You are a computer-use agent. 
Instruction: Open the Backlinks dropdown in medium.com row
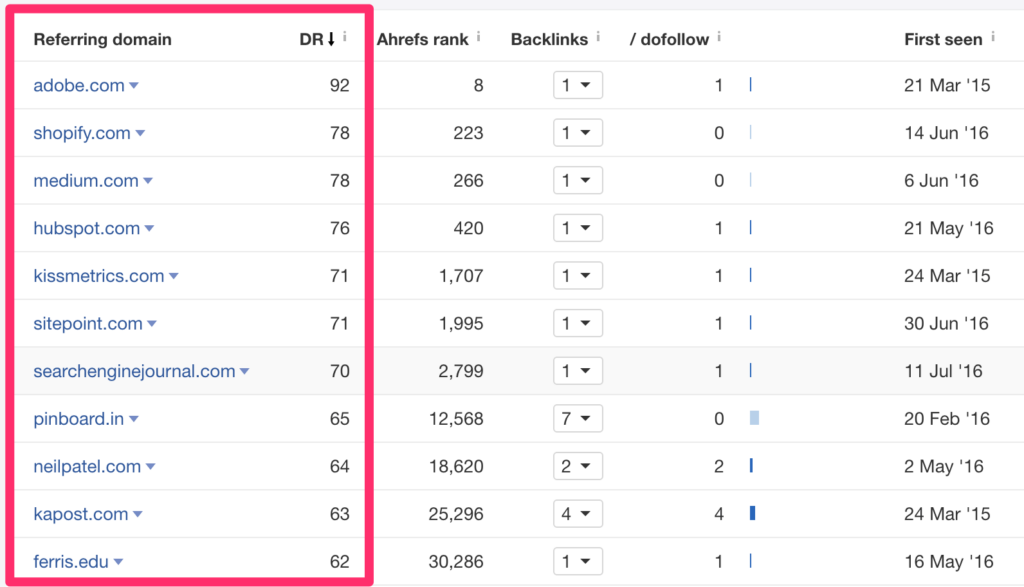point(577,180)
